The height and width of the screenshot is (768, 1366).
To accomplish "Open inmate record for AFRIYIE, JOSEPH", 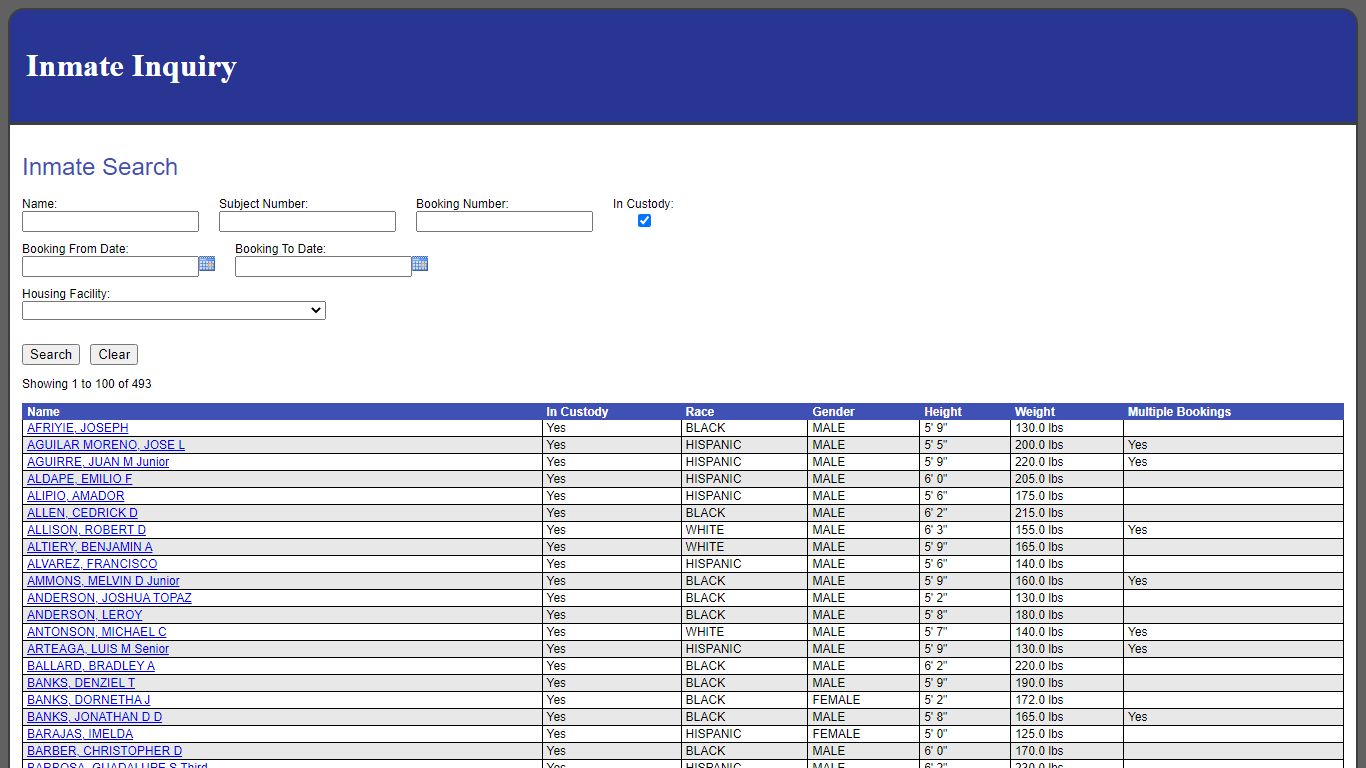I will [77, 427].
